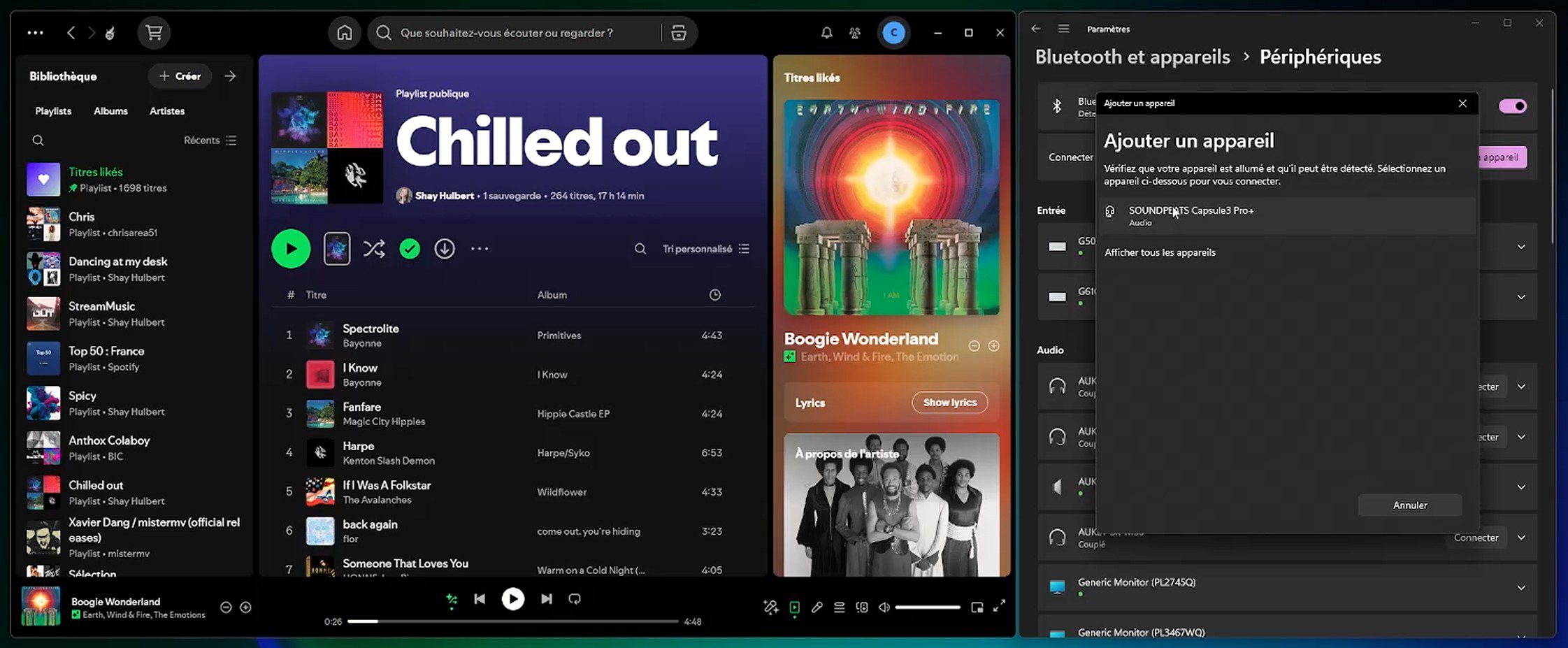Go back in Paramètres window
The image size is (1568, 648).
point(1035,29)
